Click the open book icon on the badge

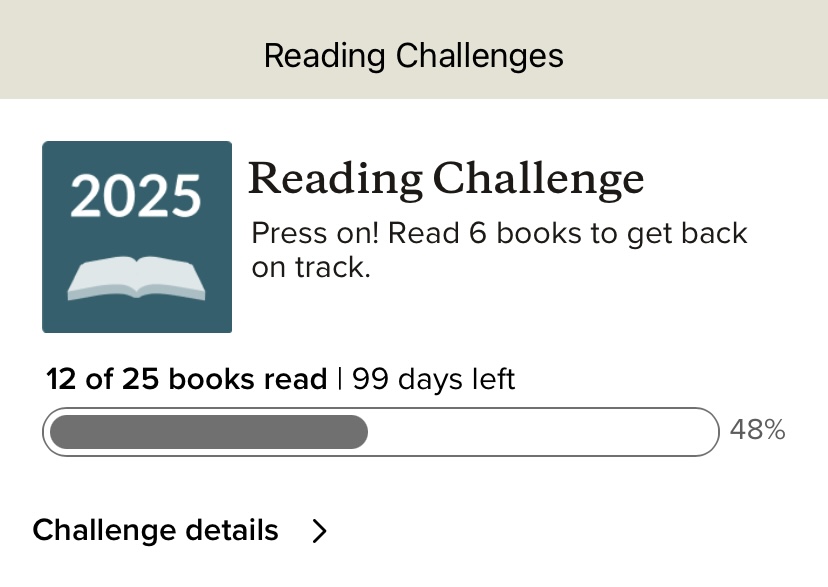(136, 279)
